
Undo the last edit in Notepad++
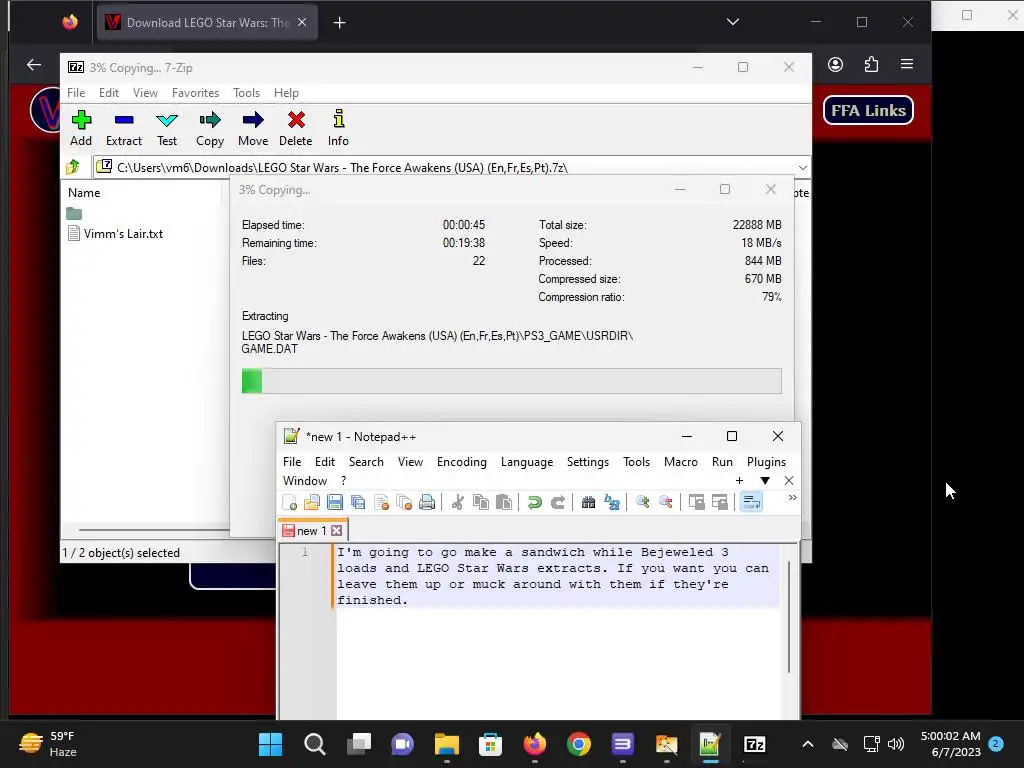(534, 502)
